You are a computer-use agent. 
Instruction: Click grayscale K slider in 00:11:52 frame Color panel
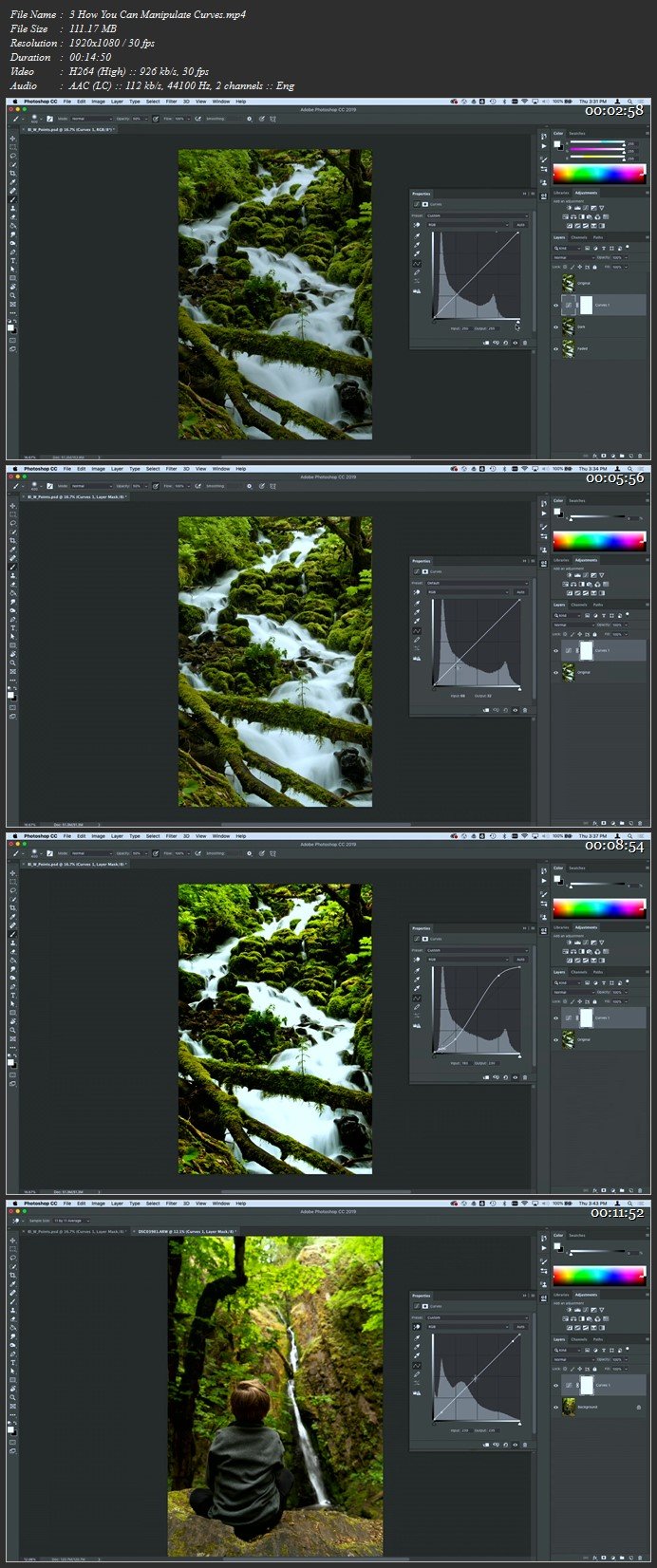[598, 1251]
